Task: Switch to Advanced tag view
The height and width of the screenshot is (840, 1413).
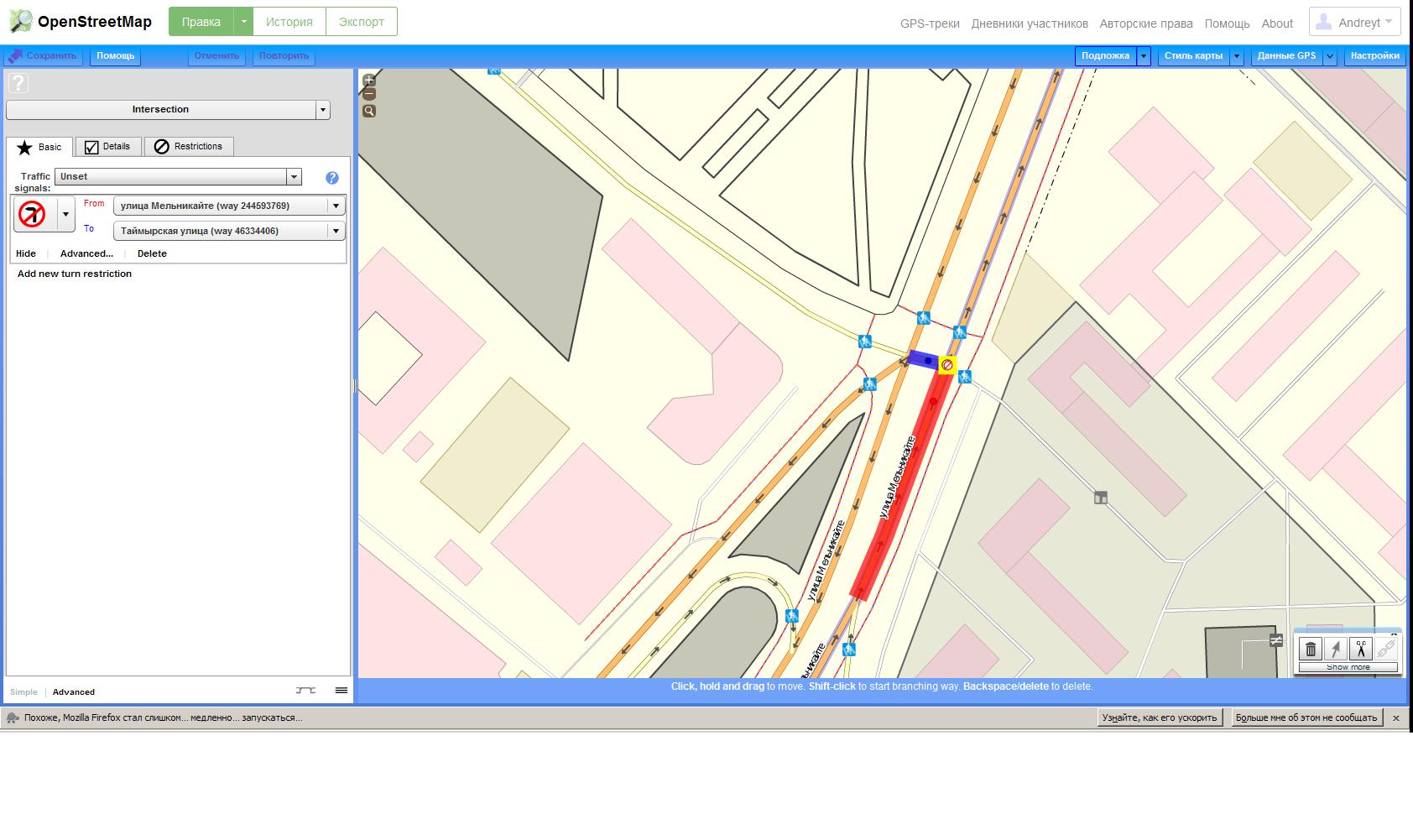Action: [74, 692]
